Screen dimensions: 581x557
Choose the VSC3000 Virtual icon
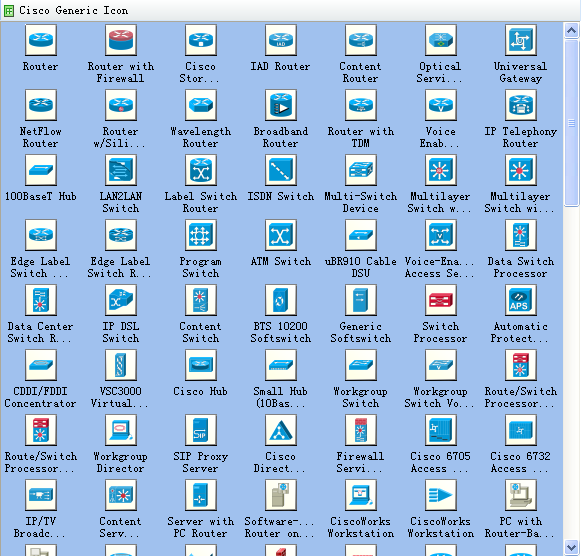click(x=121, y=365)
